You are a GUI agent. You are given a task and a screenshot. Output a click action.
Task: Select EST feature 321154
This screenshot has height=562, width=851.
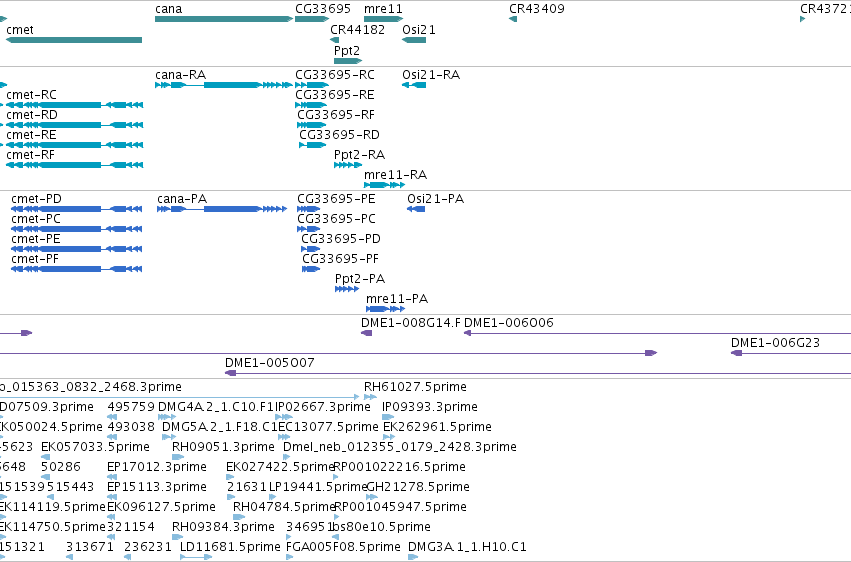pos(111,538)
